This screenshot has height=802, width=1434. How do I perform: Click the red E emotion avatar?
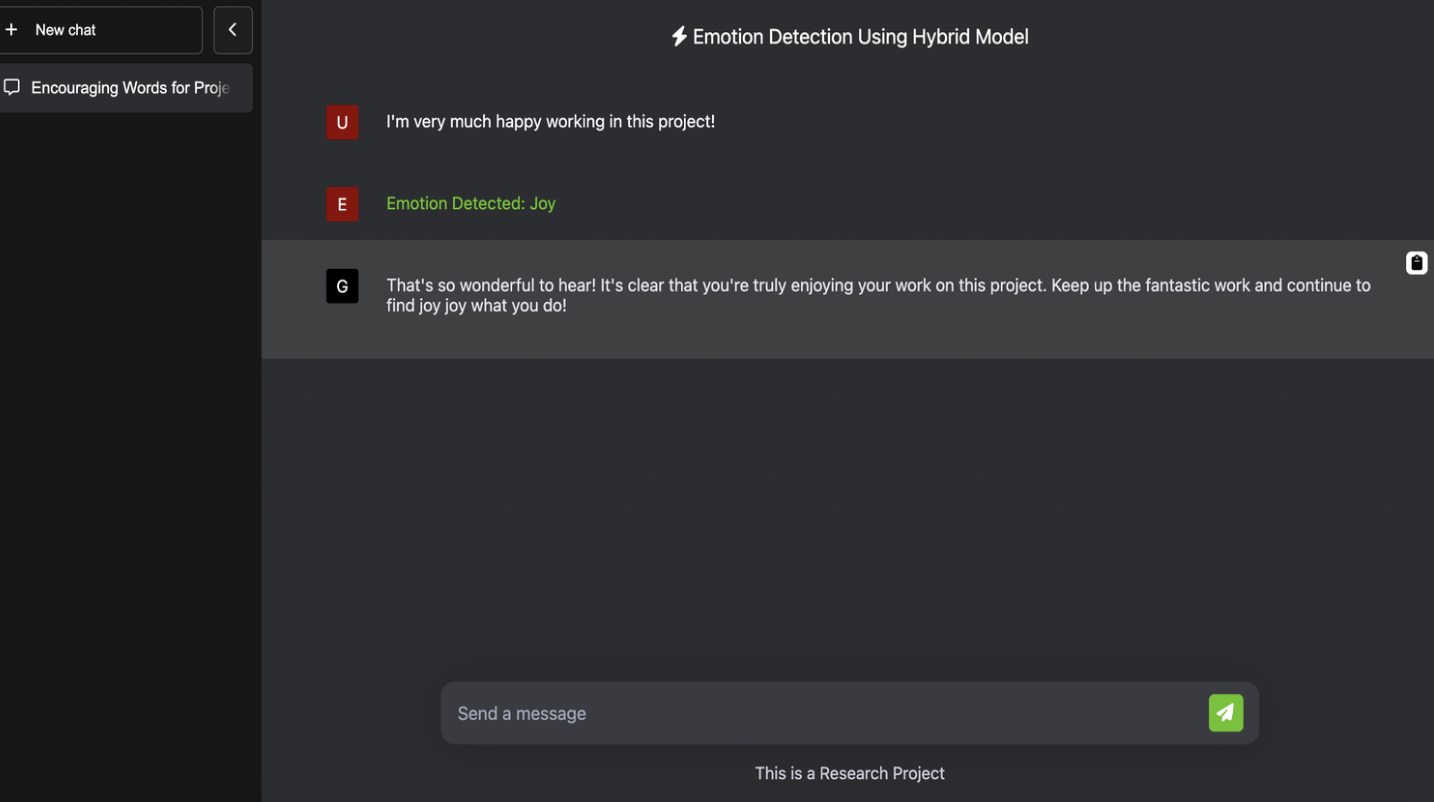click(342, 204)
